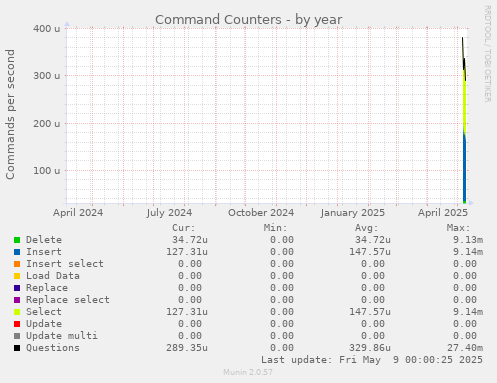Click the Insert current value 127.31u
The width and height of the screenshot is (497, 383).
pyautogui.click(x=187, y=252)
